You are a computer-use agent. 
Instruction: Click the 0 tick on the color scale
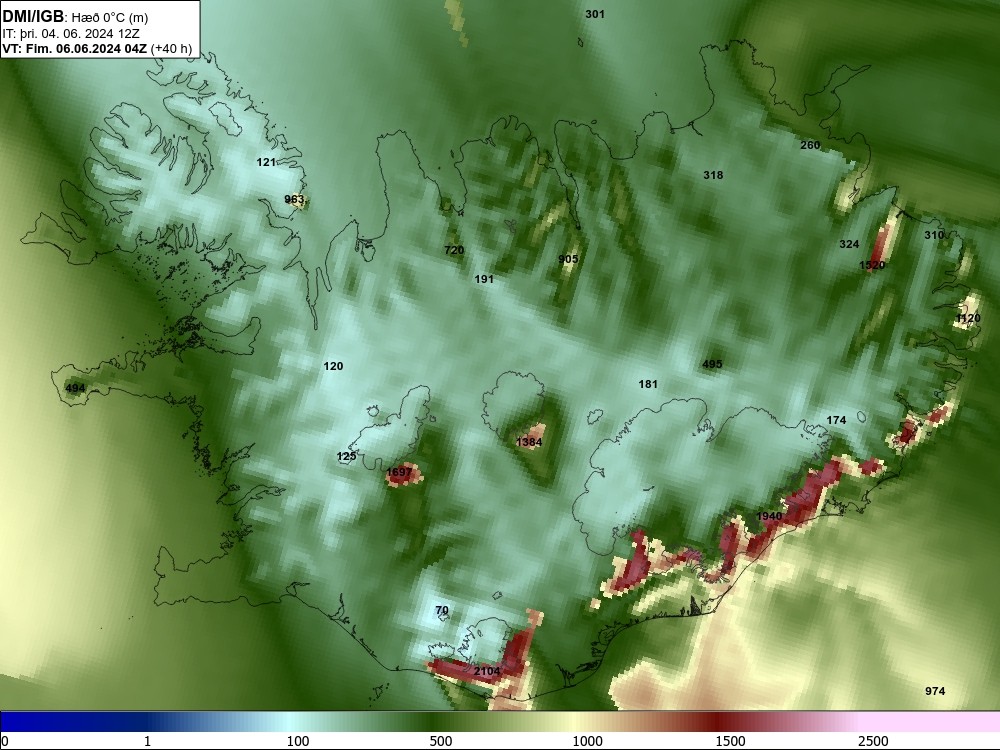(5, 741)
